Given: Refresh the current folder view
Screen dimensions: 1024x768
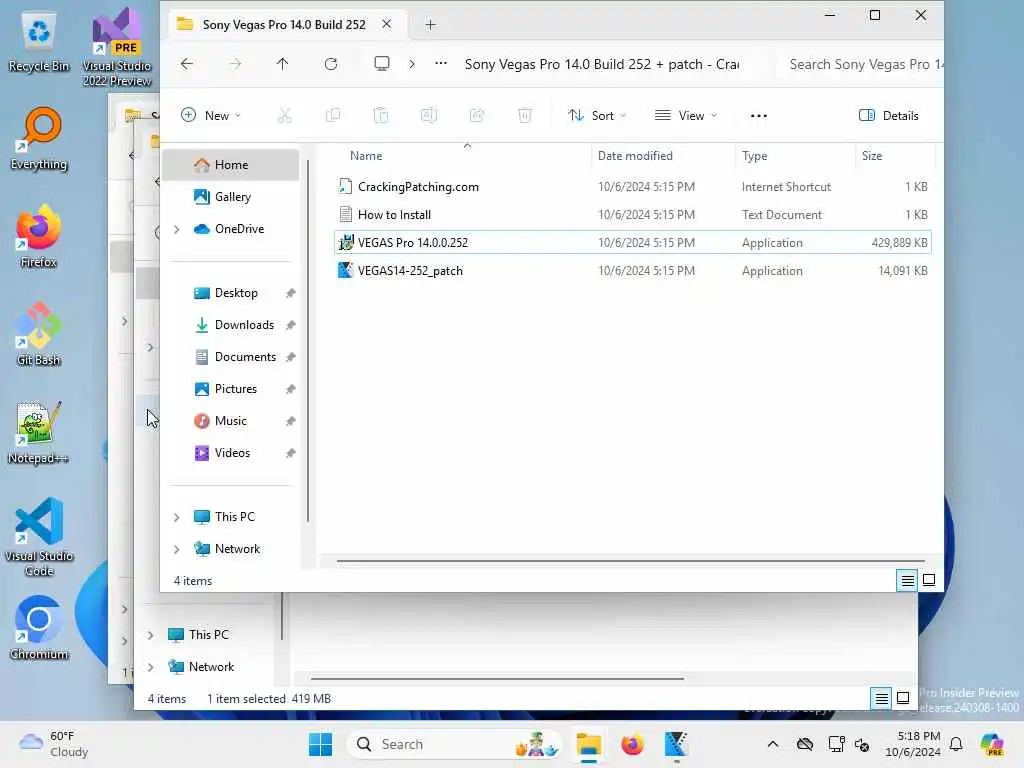Looking at the screenshot, I should [x=331, y=64].
